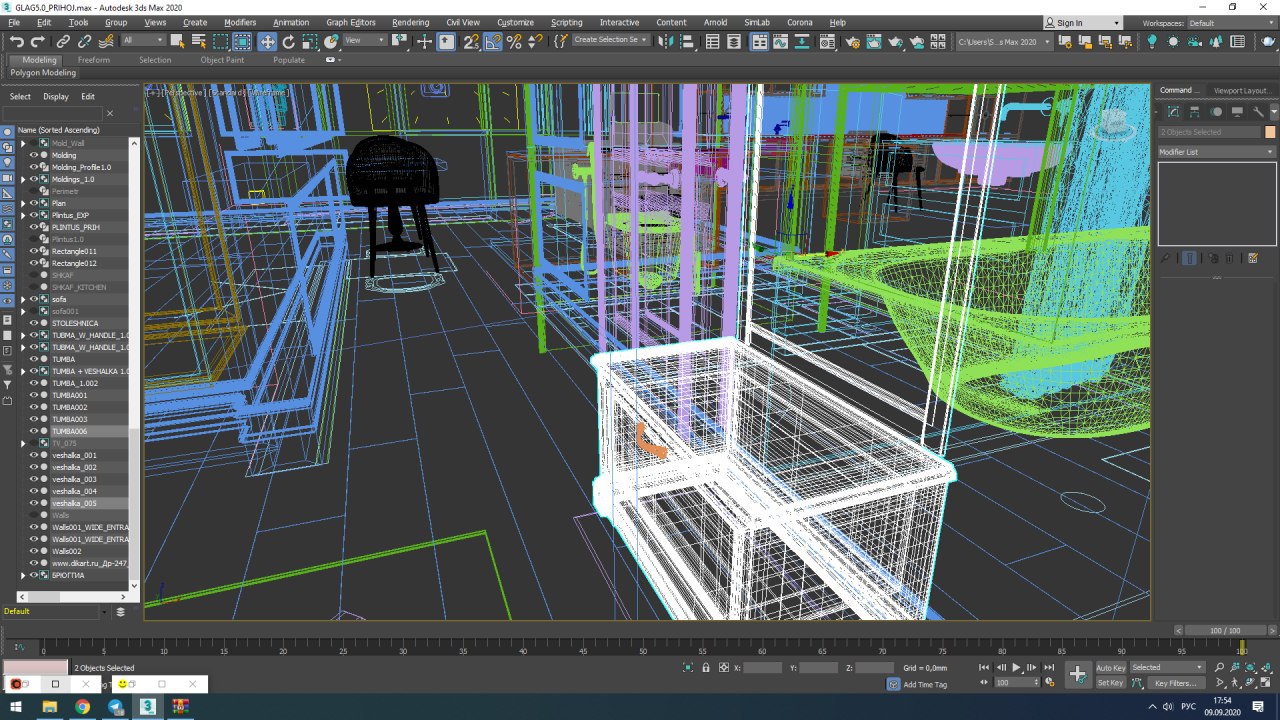1280x720 pixels.
Task: Open the Workspaces Default dropdown
Action: coord(1230,23)
